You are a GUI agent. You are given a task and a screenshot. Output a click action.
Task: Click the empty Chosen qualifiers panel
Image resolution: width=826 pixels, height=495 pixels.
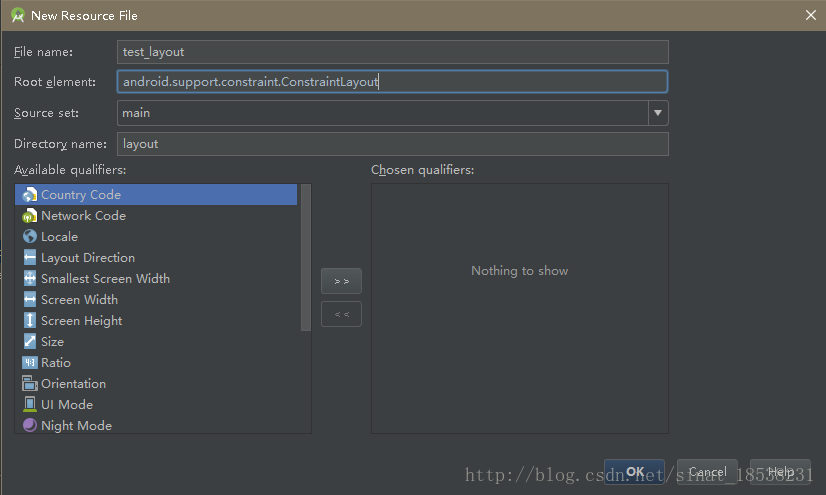point(520,309)
